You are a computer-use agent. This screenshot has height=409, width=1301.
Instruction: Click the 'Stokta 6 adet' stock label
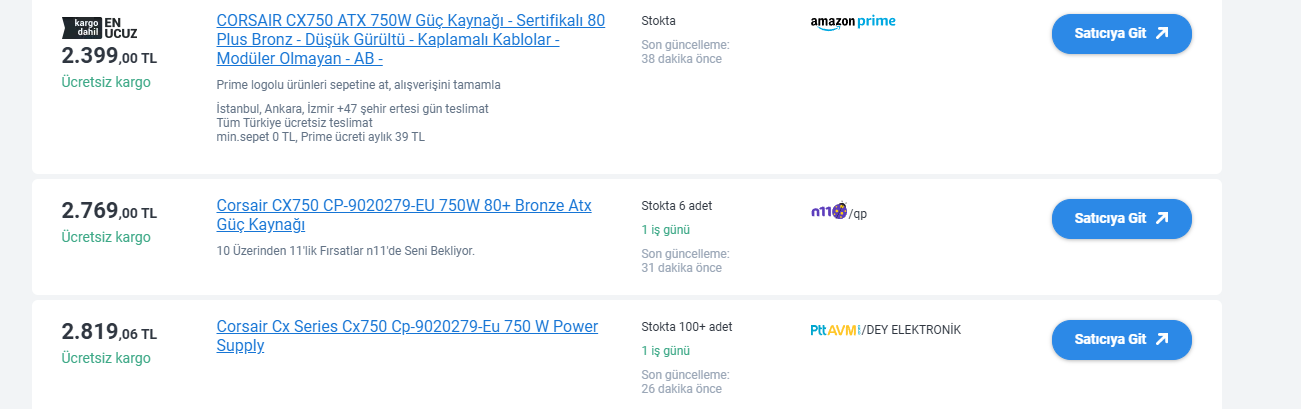tap(676, 206)
